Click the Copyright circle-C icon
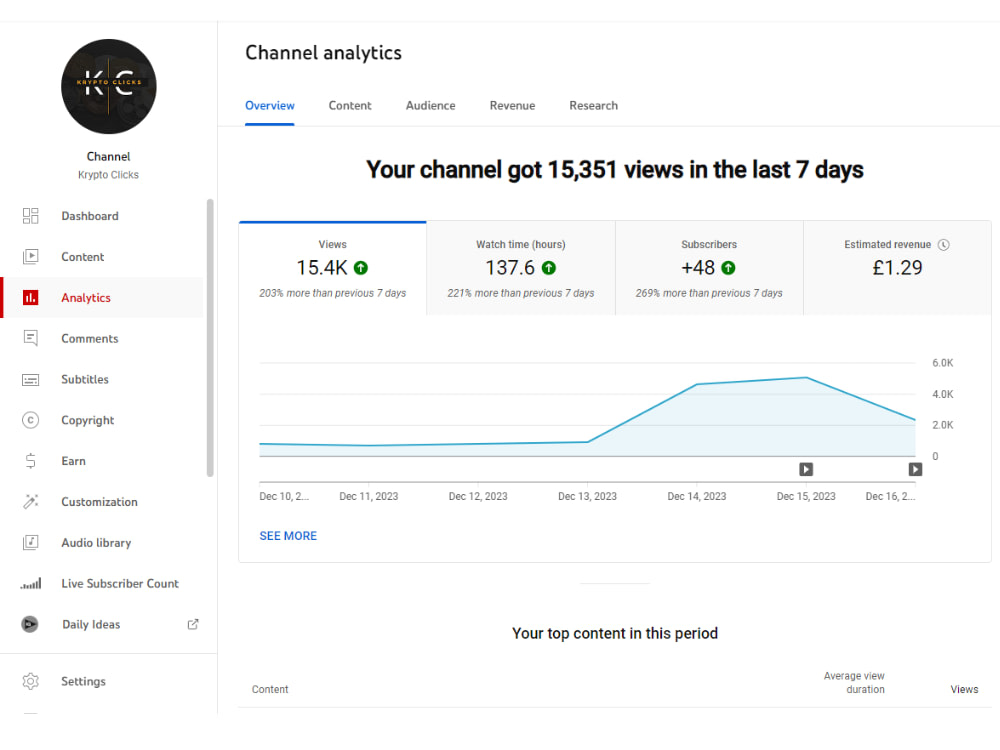 point(31,420)
